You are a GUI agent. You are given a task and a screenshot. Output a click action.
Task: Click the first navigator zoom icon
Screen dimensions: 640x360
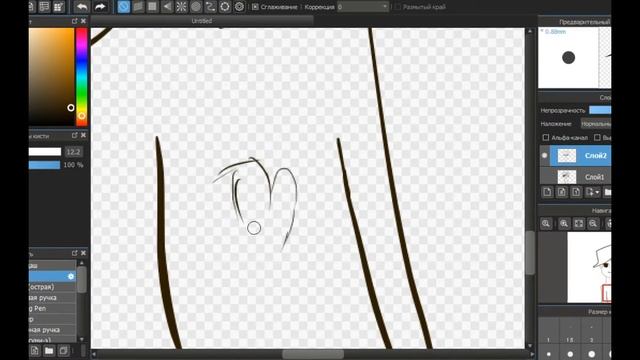(x=546, y=223)
